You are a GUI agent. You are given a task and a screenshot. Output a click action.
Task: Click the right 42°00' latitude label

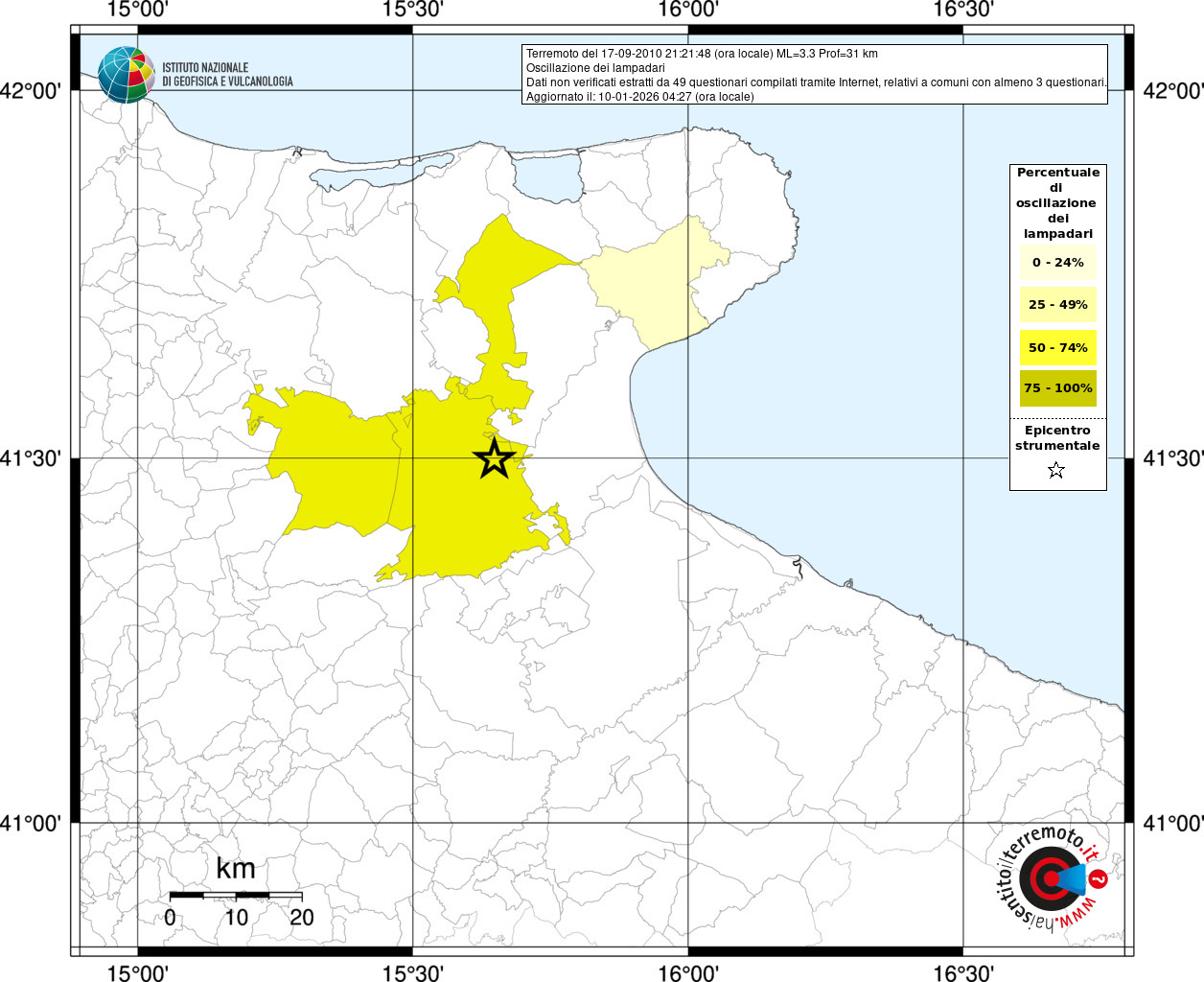pyautogui.click(x=1173, y=91)
